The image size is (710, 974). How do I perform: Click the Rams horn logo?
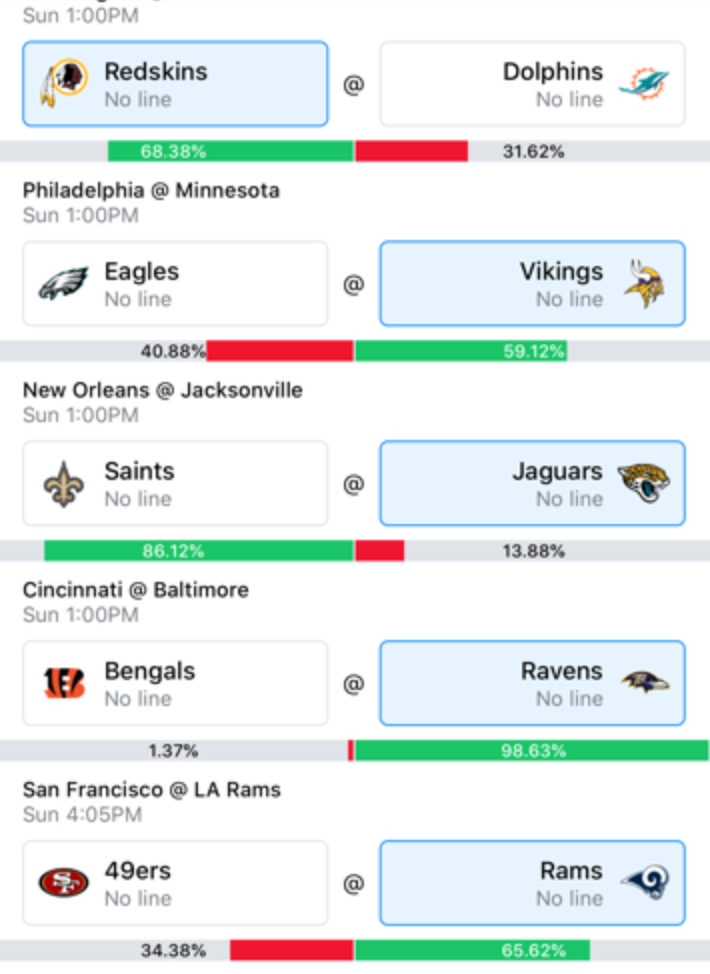(645, 883)
